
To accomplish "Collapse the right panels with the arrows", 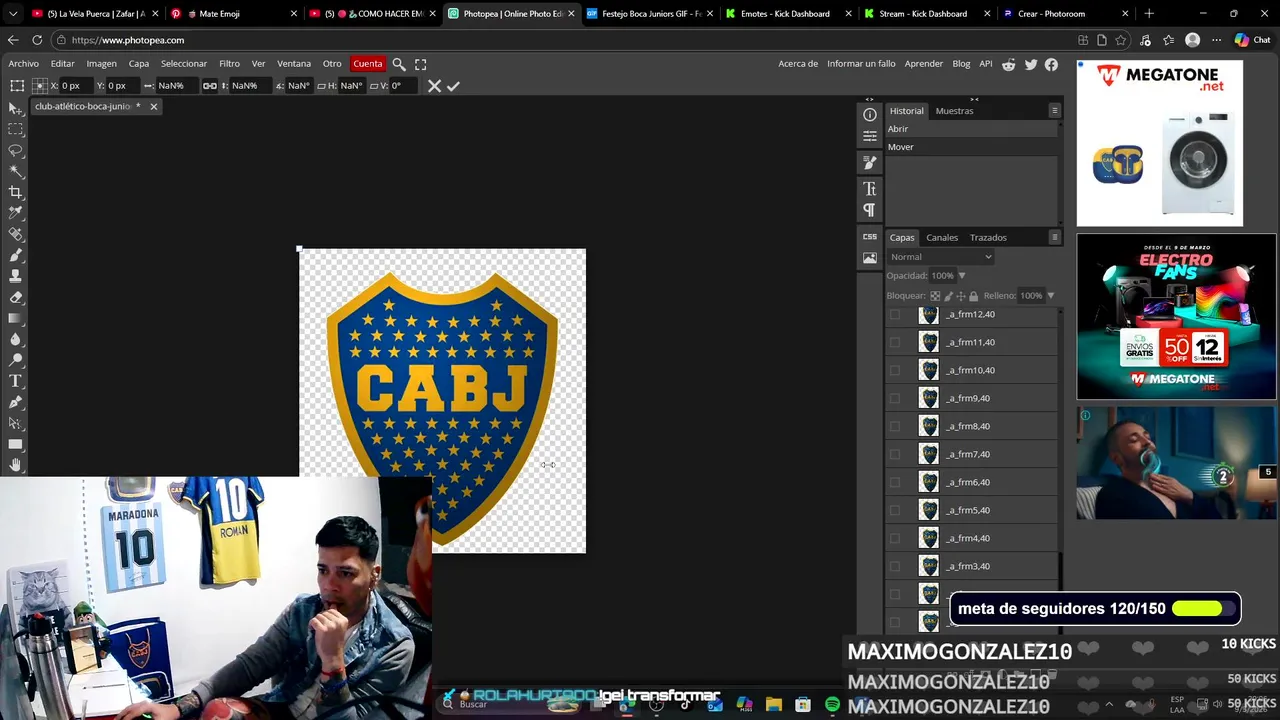I will click(x=974, y=99).
